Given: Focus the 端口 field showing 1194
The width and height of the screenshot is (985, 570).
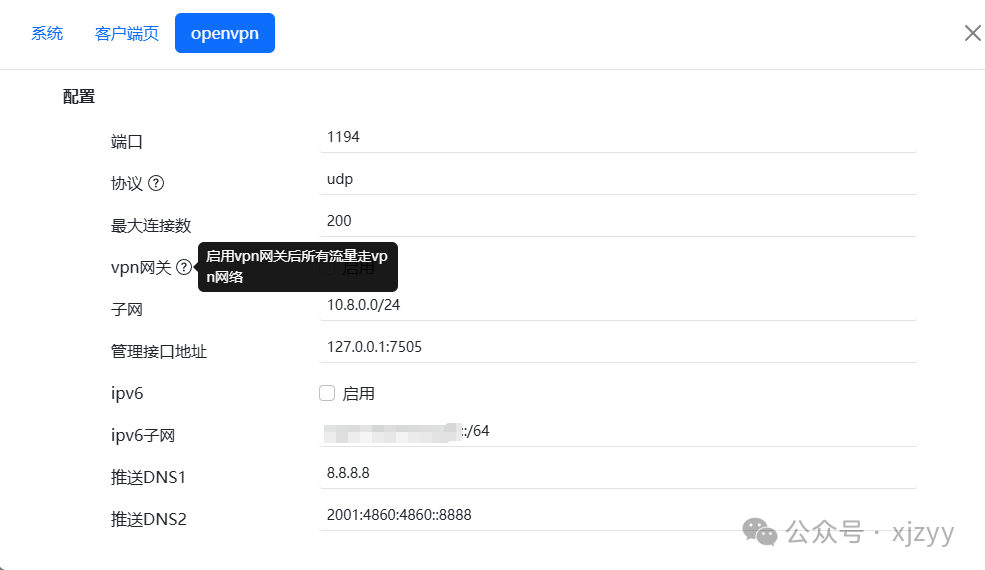Looking at the screenshot, I should click(x=618, y=137).
